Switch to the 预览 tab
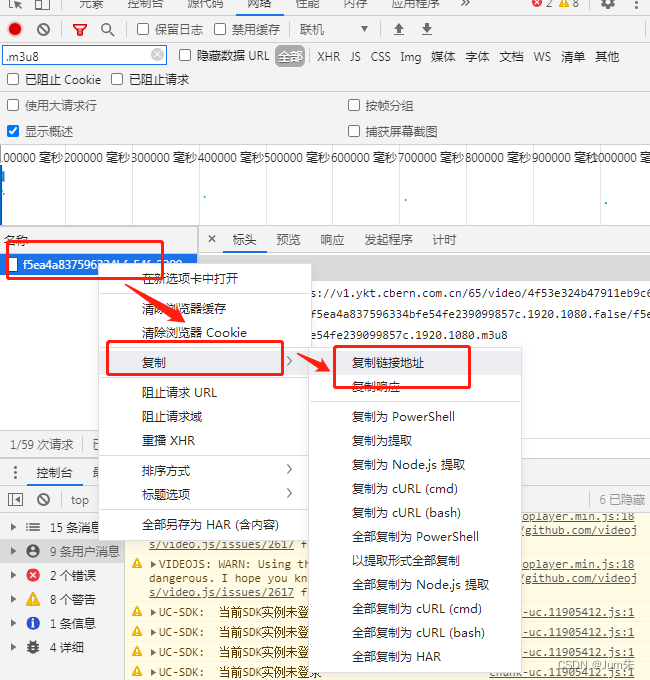Viewport: 650px width, 680px height. [288, 239]
